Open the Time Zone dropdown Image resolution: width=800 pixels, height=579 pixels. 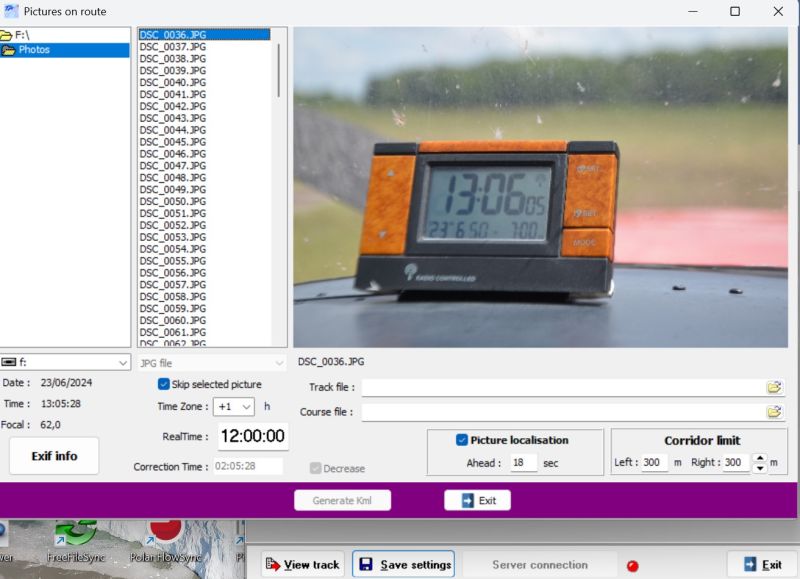(234, 407)
